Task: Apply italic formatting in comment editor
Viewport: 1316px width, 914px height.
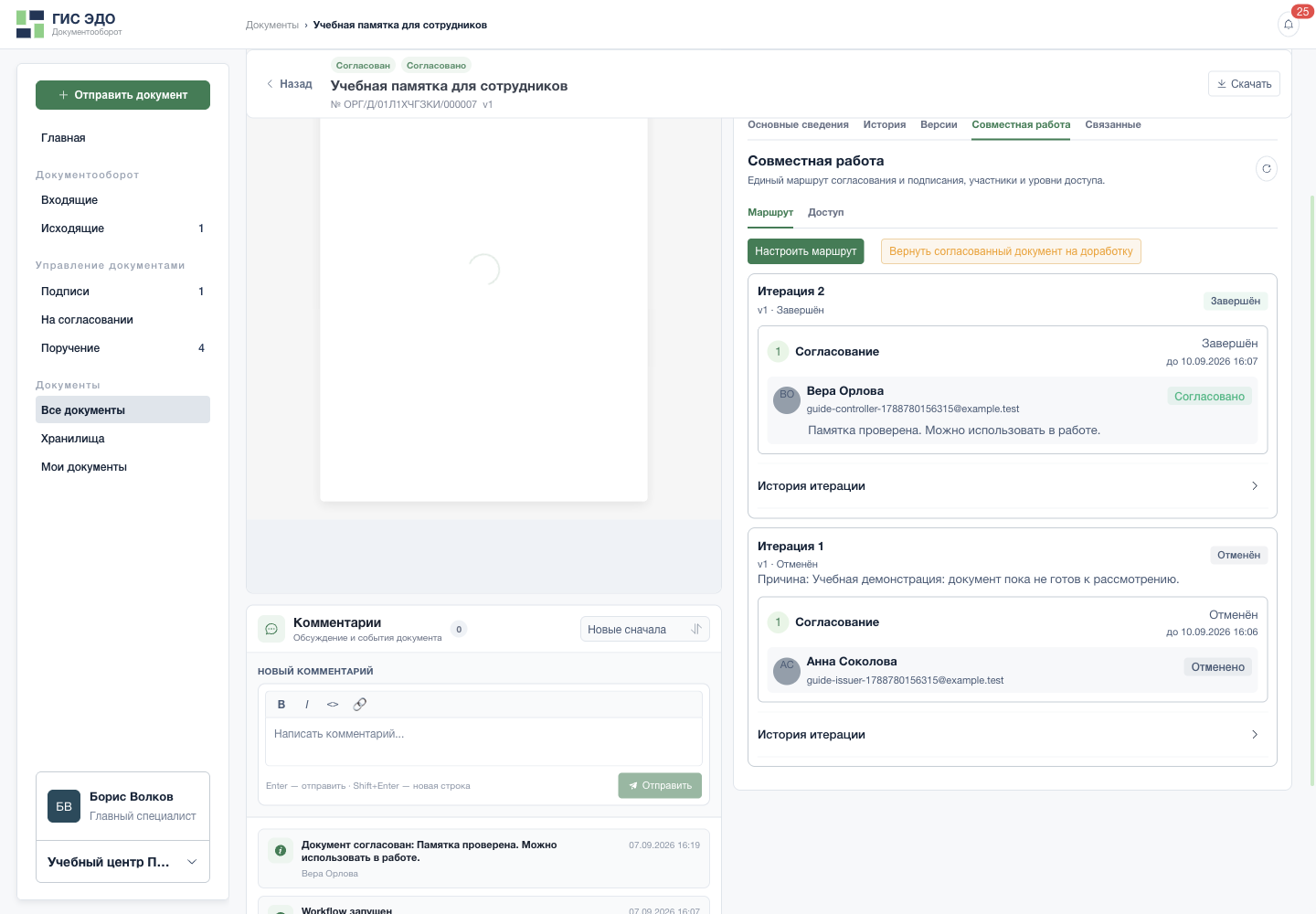Action: pos(307,705)
